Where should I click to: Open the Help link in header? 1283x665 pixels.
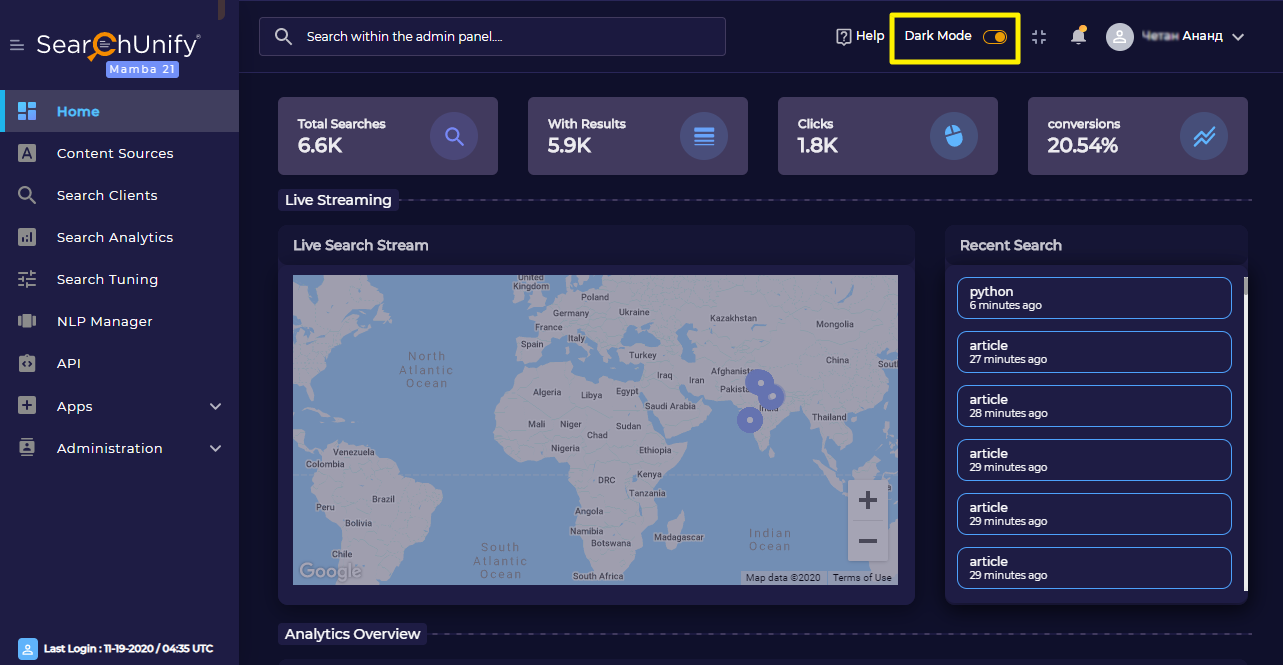pos(860,36)
